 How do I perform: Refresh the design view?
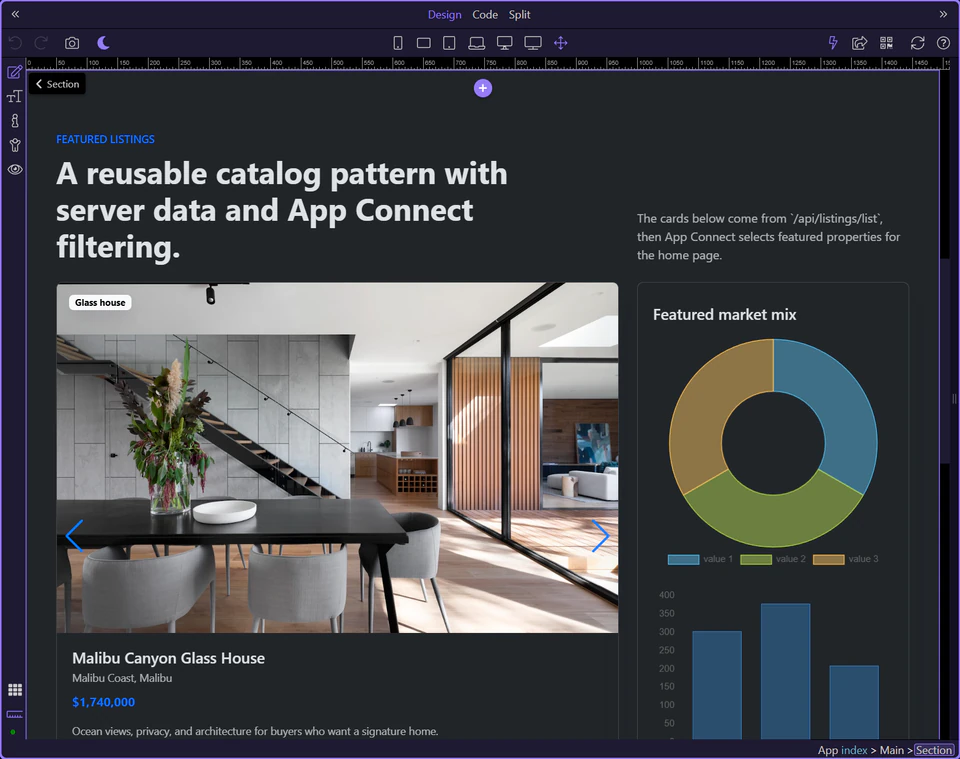point(917,43)
